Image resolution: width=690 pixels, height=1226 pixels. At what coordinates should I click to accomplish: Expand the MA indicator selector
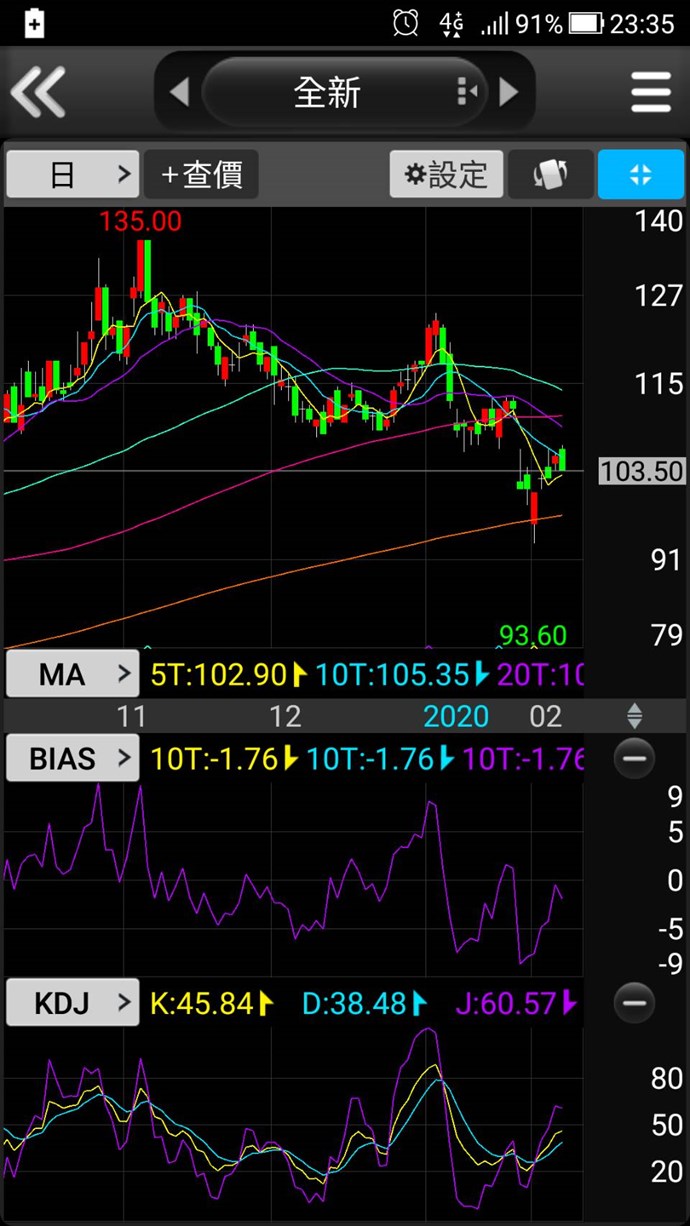pyautogui.click(x=72, y=675)
